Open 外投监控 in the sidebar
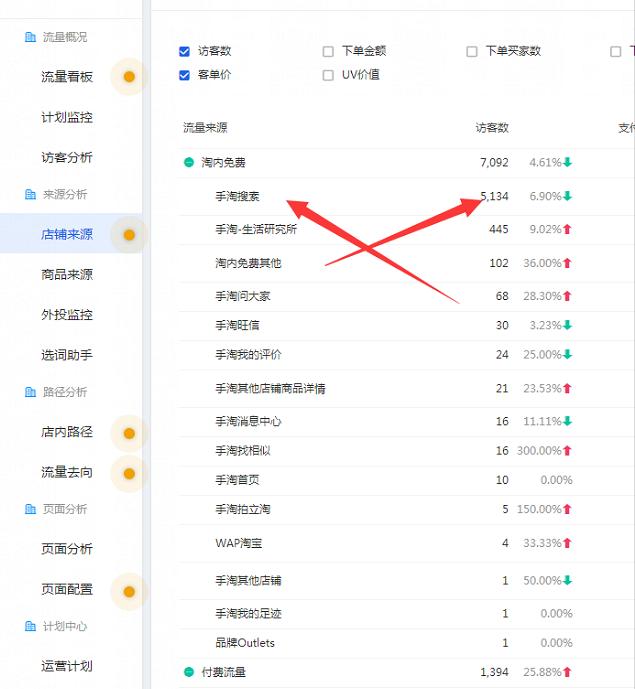The image size is (635, 689). click(67, 315)
